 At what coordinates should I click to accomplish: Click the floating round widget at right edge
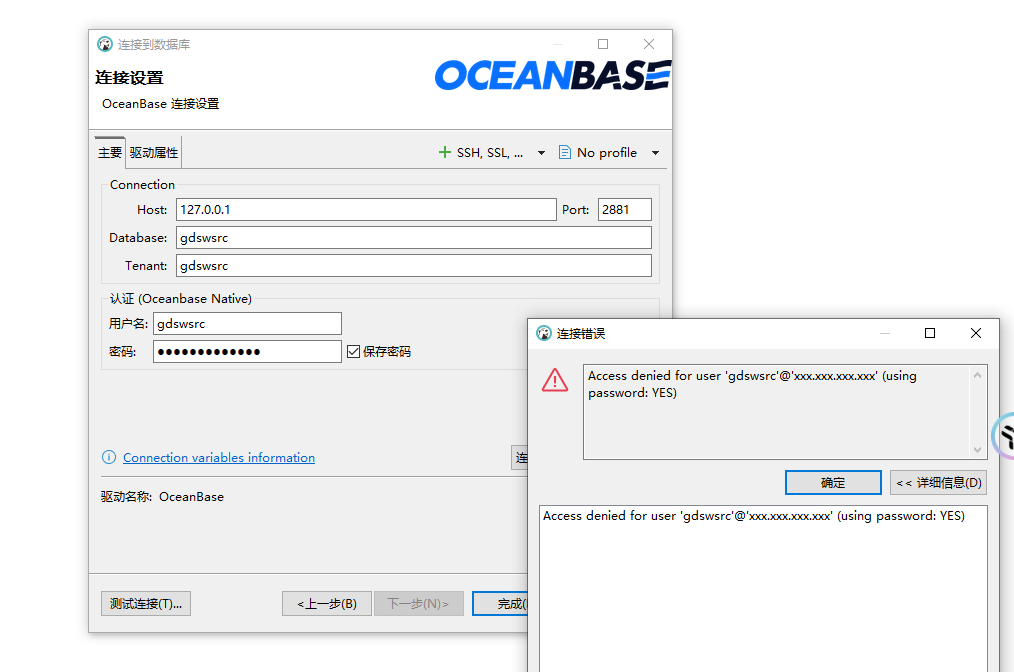(1004, 436)
